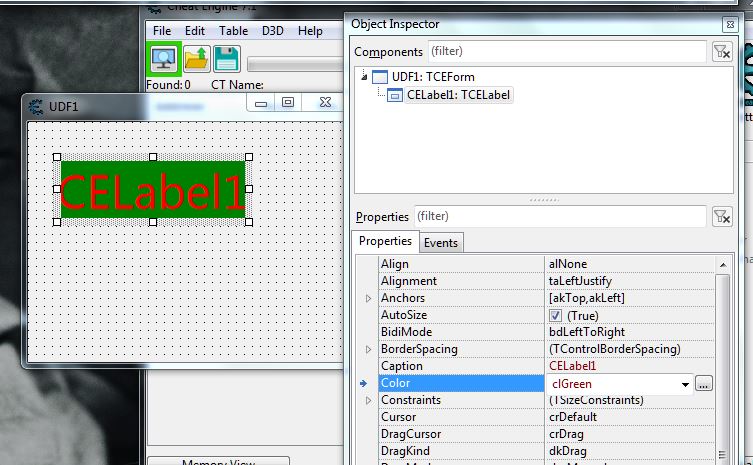
Task: Click the Select process computer icon
Action: pyautogui.click(x=162, y=59)
